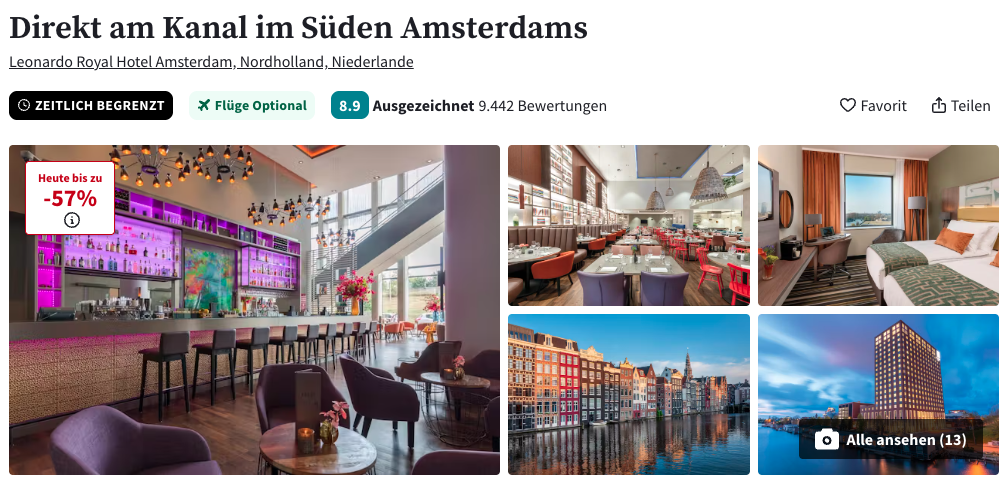The height and width of the screenshot is (483, 1008).
Task: Open the Leonardo Royal Hotel Amsterdam location link
Action: coord(211,62)
